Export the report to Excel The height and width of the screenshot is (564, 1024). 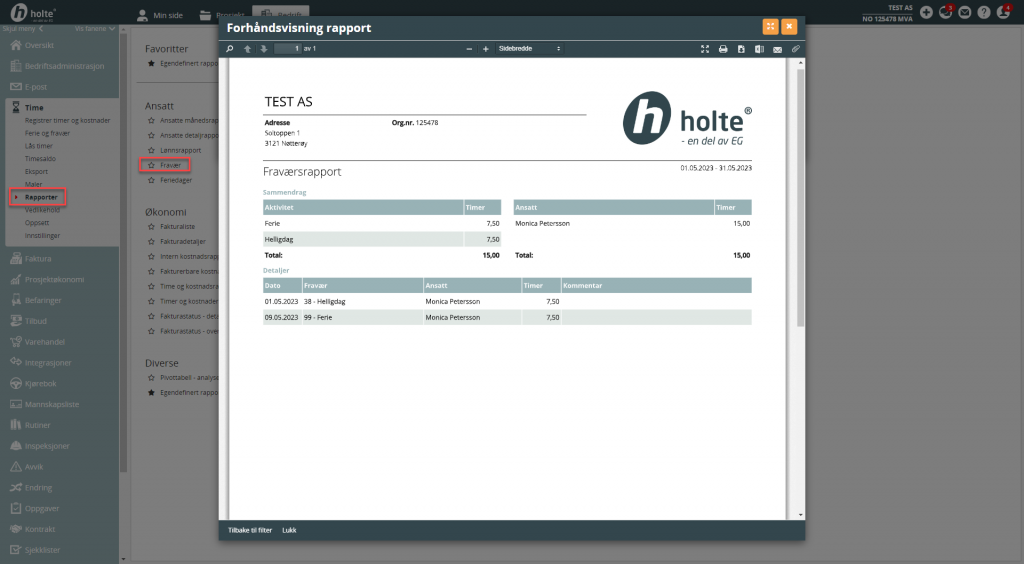coord(759,49)
